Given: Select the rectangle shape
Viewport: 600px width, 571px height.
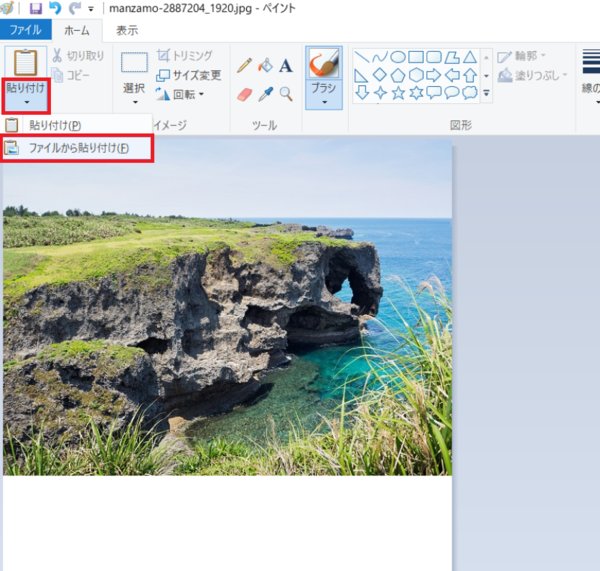Looking at the screenshot, I should pos(416,57).
